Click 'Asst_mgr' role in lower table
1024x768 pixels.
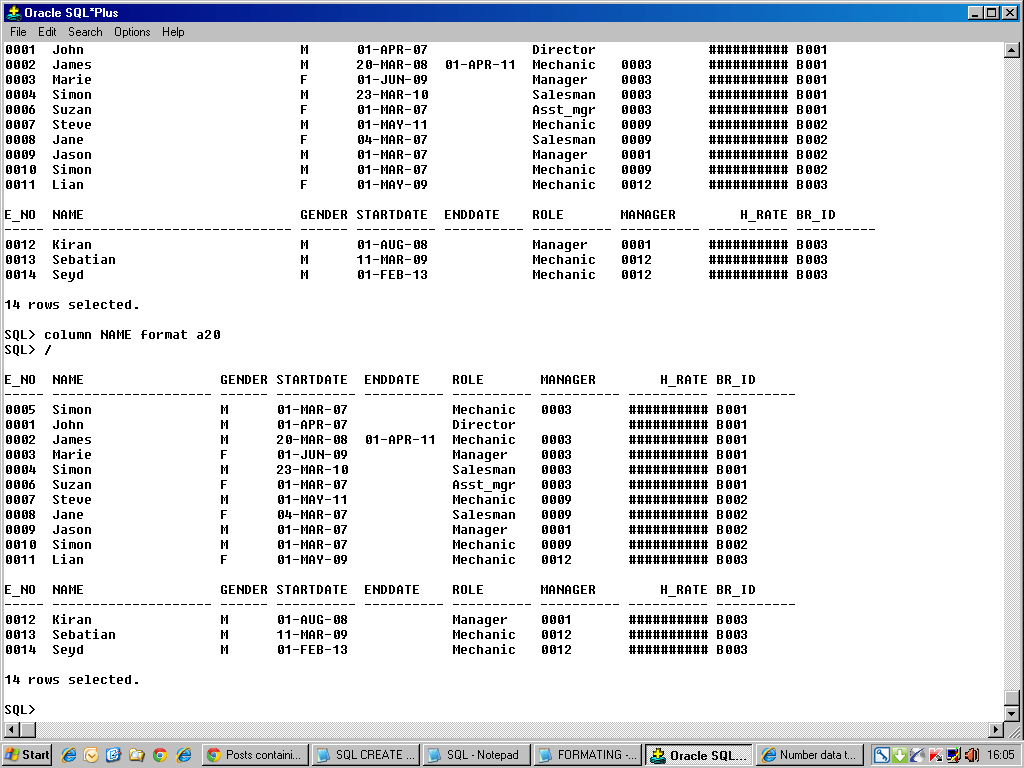click(x=484, y=485)
